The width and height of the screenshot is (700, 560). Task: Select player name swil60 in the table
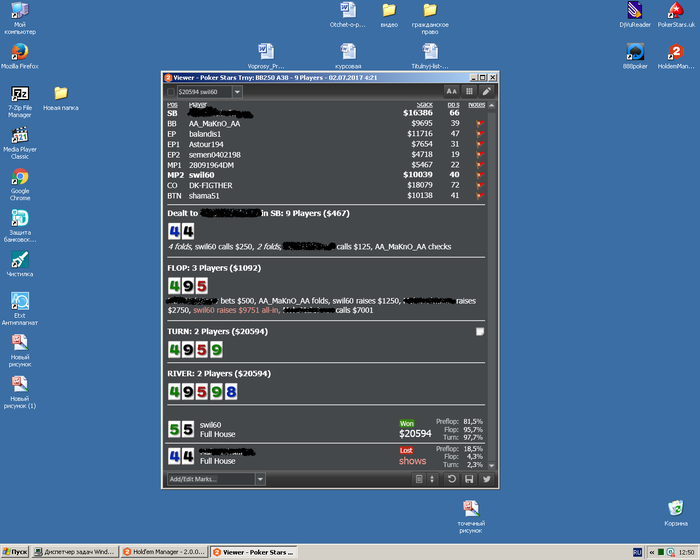click(x=201, y=175)
